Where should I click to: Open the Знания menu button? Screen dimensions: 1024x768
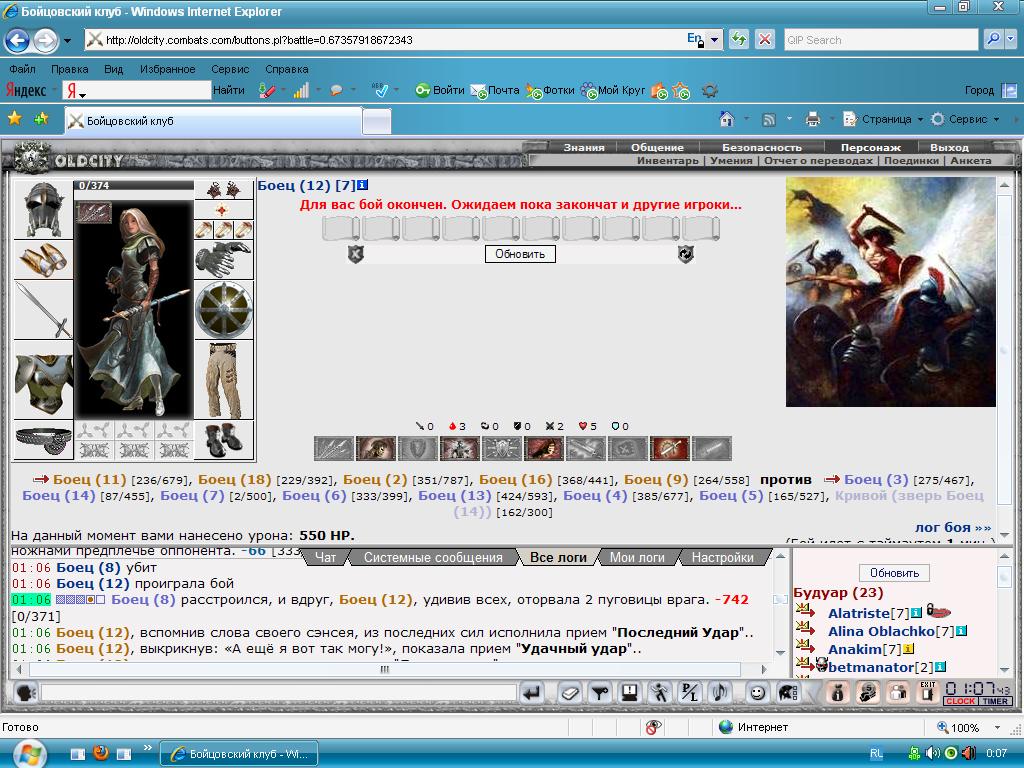point(584,148)
